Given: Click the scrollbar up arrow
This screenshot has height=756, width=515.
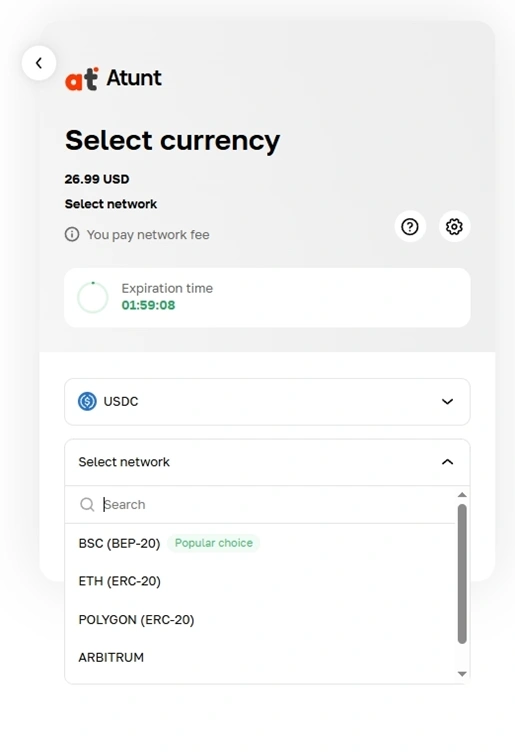Looking at the screenshot, I should click(x=462, y=495).
